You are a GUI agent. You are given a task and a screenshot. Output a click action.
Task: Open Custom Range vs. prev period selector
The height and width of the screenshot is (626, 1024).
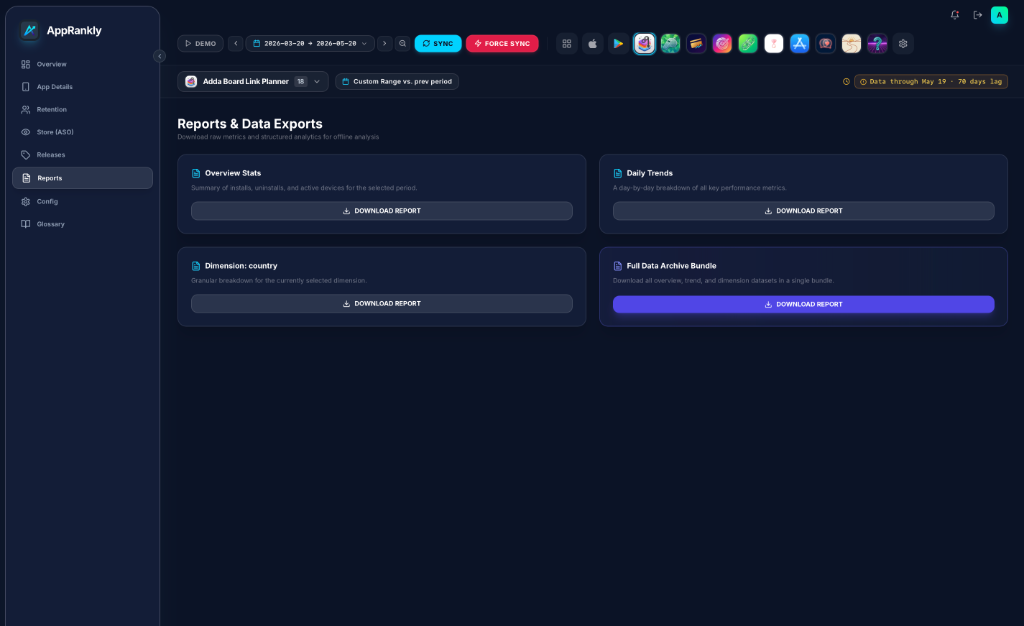(397, 82)
